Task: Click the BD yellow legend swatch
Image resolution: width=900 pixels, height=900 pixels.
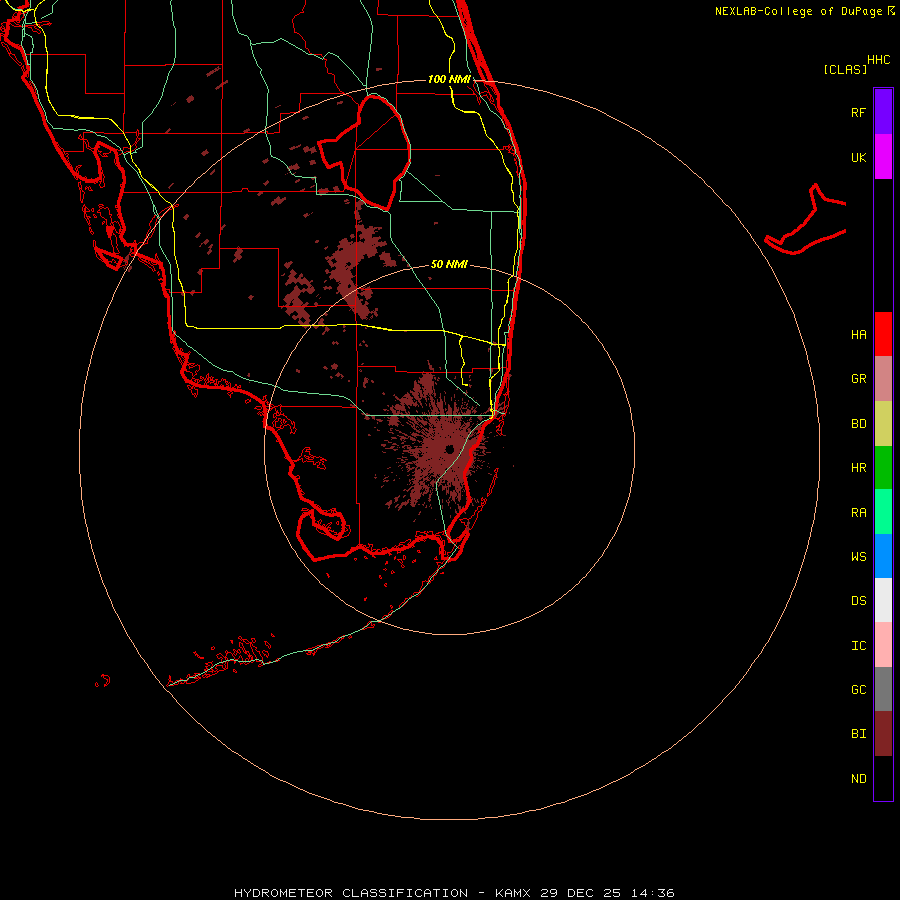Action: [883, 424]
